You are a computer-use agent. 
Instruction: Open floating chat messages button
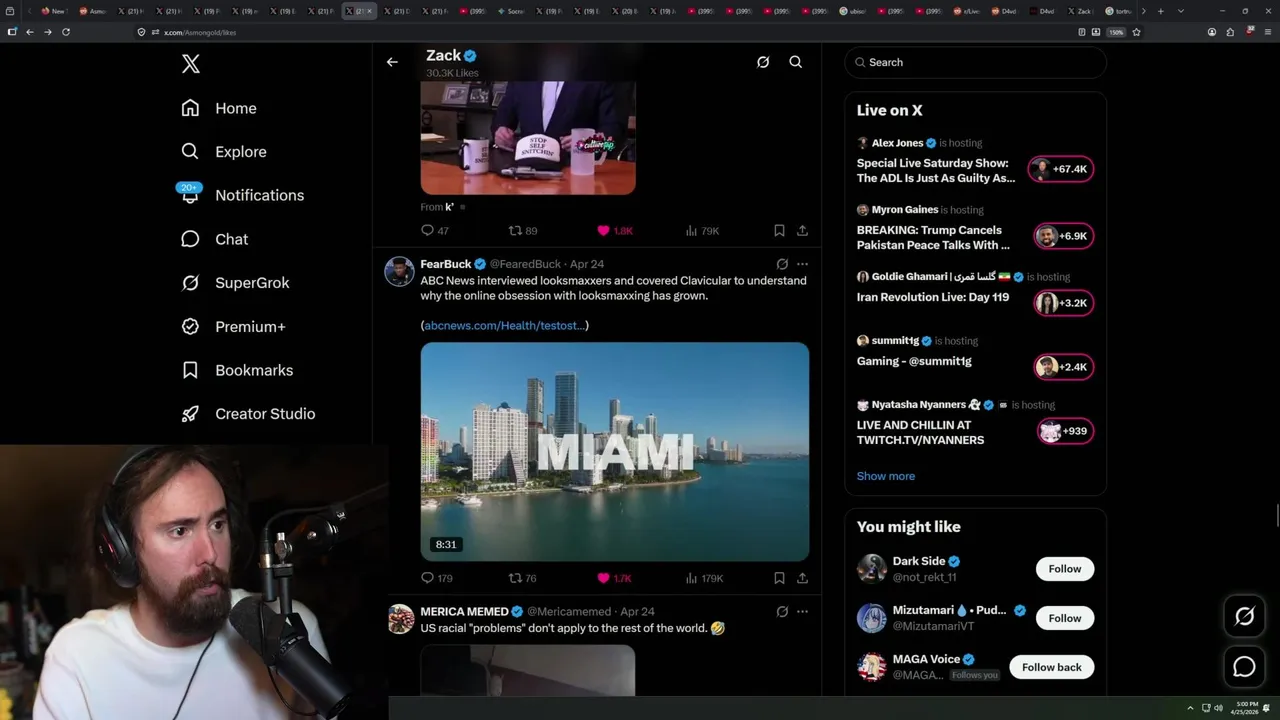1245,667
